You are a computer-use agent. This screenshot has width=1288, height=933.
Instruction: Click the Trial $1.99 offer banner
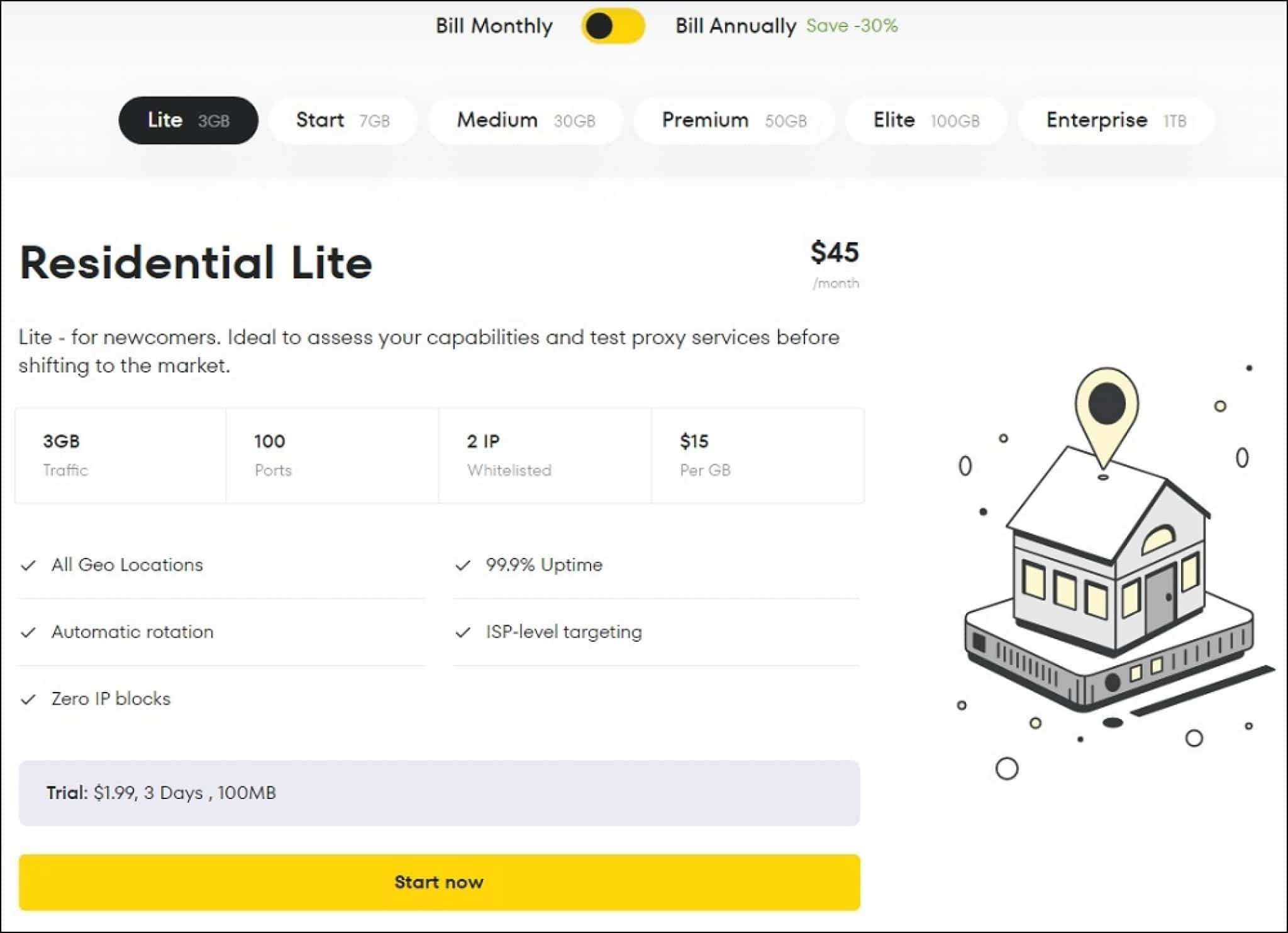(x=439, y=793)
